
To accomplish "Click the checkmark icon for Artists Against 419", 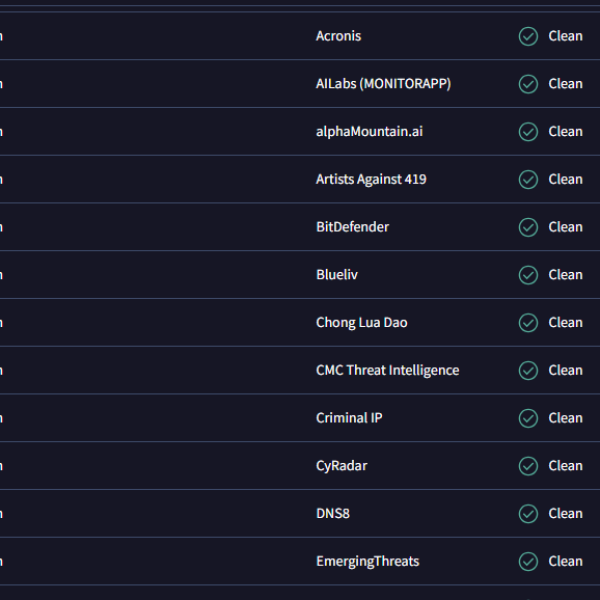I will click(528, 180).
